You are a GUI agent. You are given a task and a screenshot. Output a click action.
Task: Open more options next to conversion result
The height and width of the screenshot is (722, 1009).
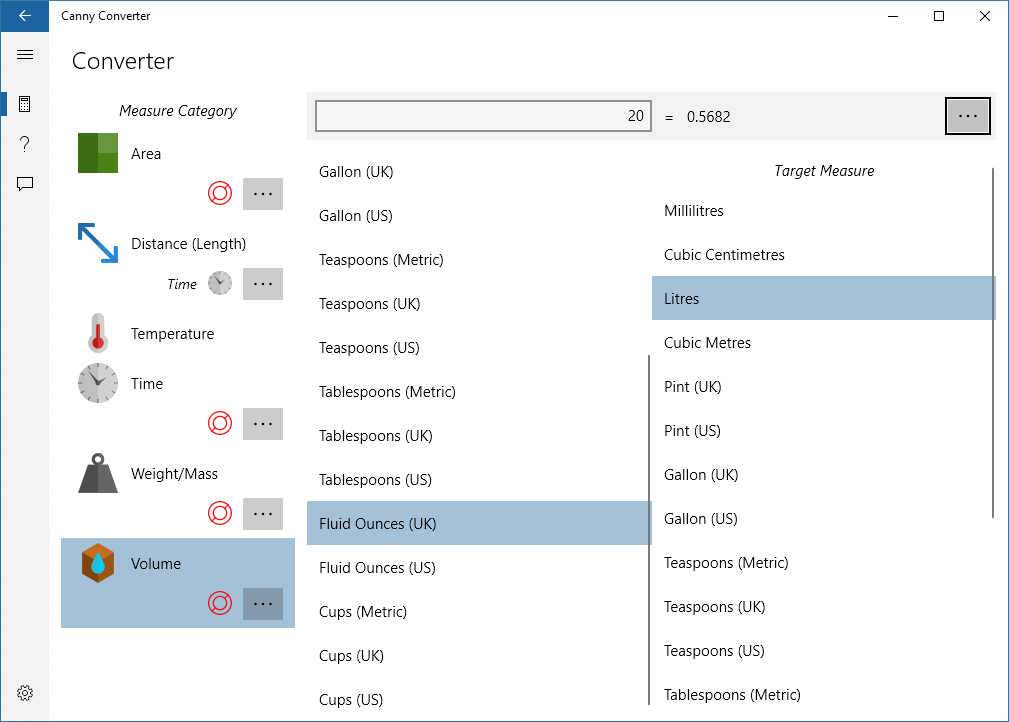tap(967, 116)
